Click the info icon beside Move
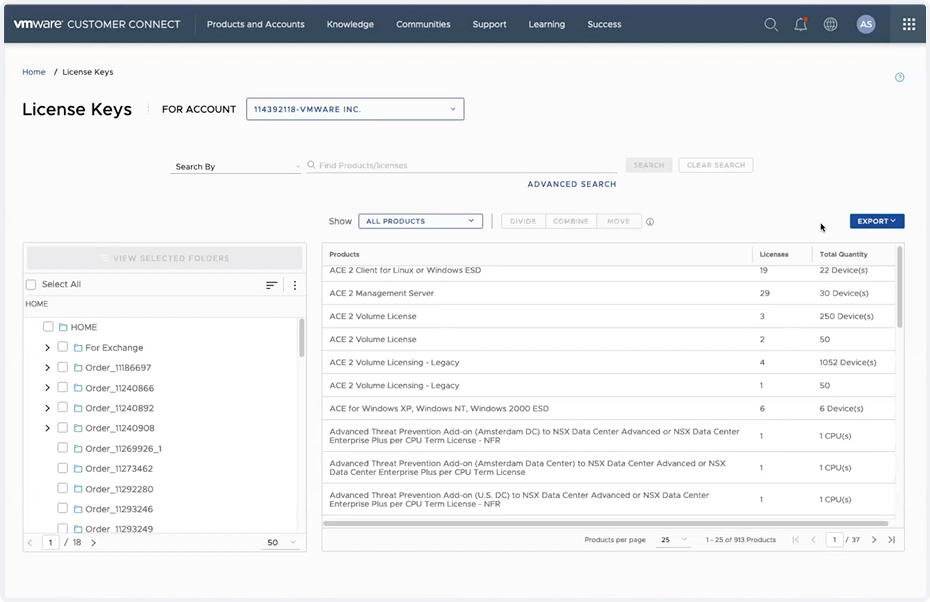 (650, 222)
